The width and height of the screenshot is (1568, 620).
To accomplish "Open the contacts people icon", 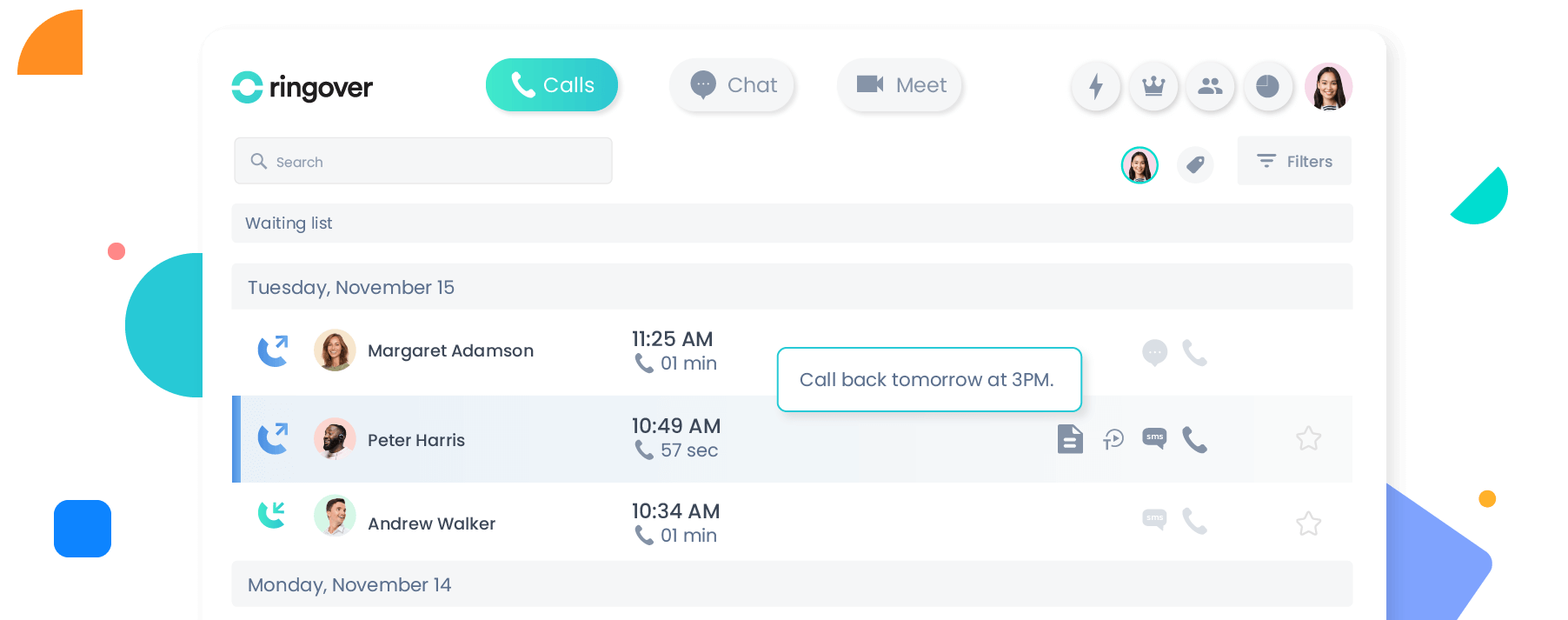I will [x=1210, y=86].
